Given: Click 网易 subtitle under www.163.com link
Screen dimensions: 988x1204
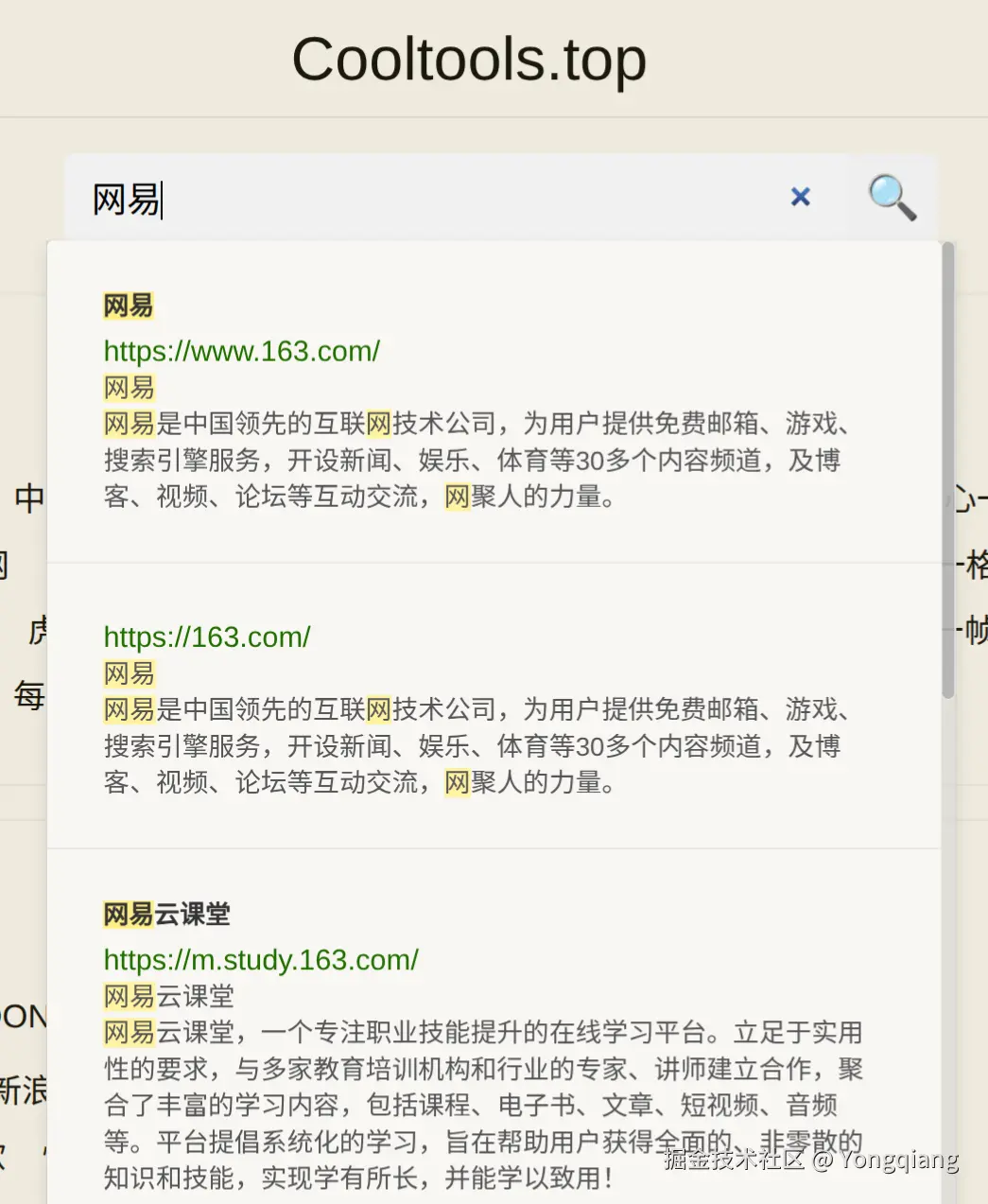Looking at the screenshot, I should (x=130, y=387).
